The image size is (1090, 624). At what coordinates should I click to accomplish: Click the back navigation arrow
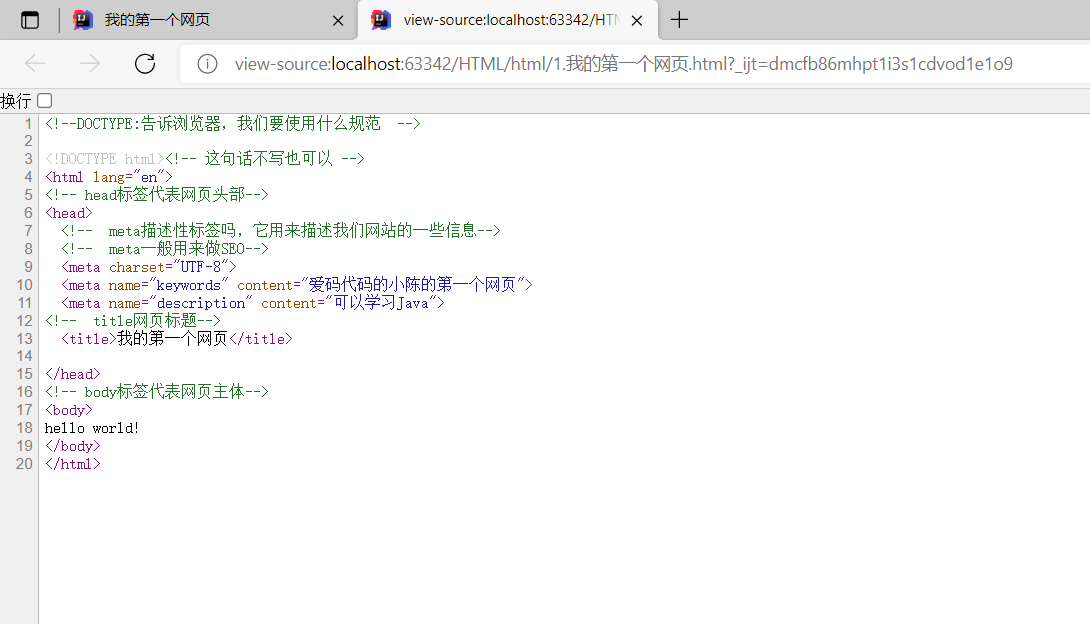pos(34,63)
